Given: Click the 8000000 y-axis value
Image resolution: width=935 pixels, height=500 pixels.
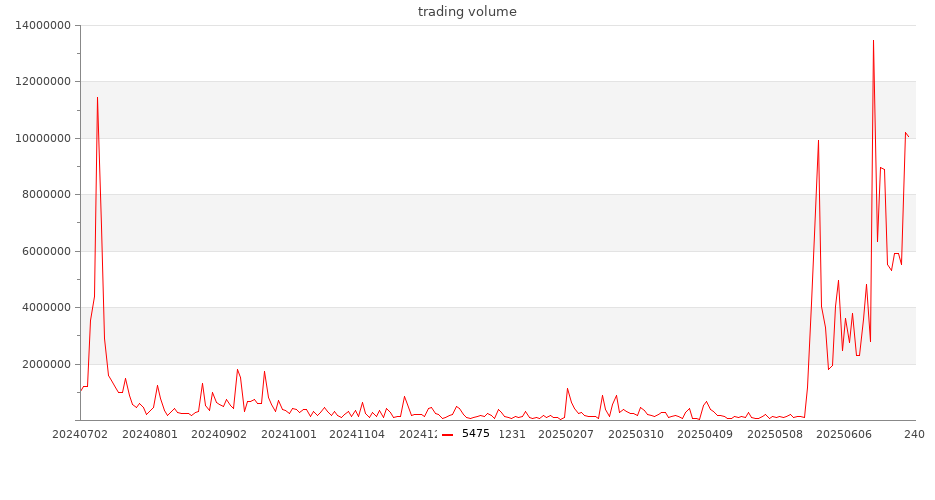Looking at the screenshot, I should point(45,195).
